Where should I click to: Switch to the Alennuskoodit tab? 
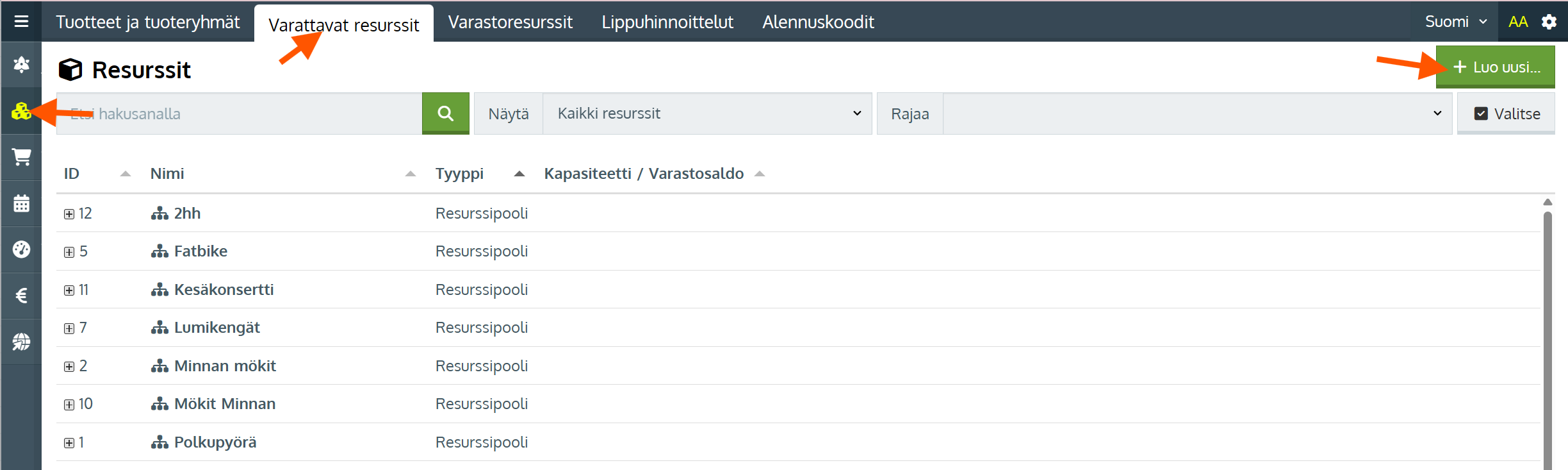(x=817, y=22)
